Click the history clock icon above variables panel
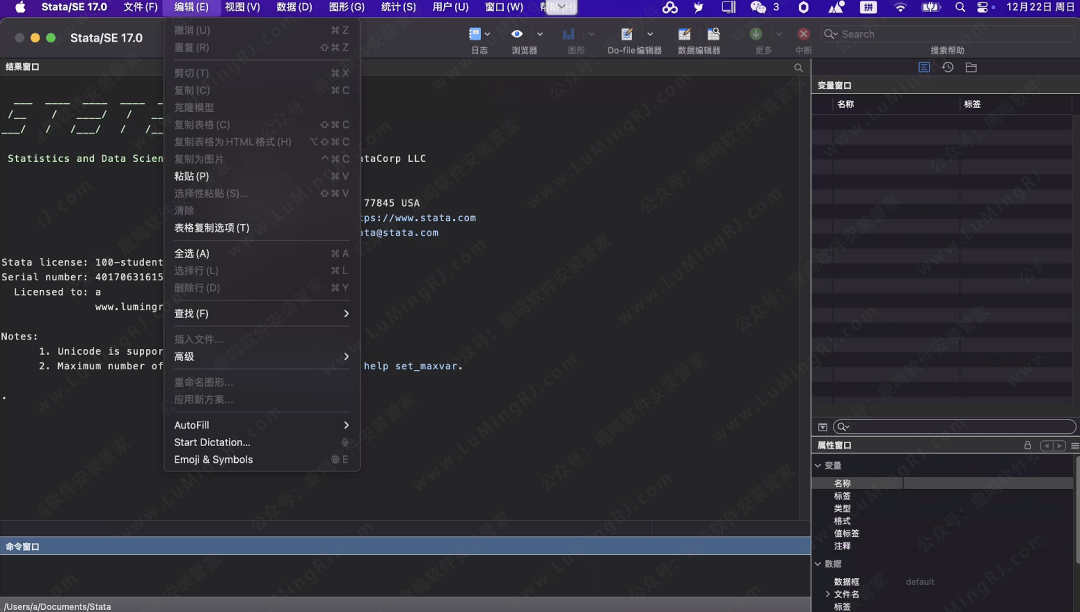The height and width of the screenshot is (612, 1080). [x=947, y=67]
